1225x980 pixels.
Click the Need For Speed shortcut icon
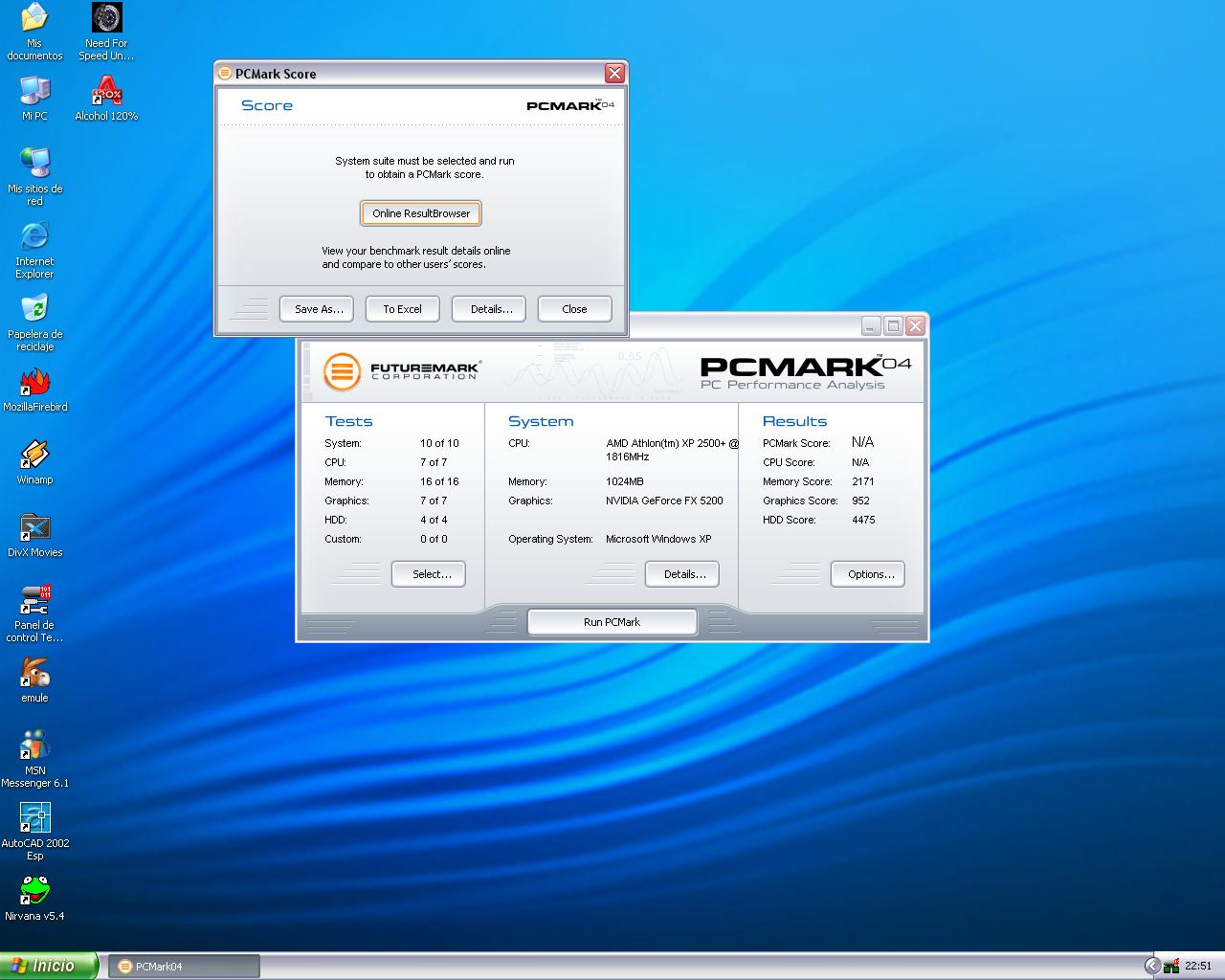106,19
